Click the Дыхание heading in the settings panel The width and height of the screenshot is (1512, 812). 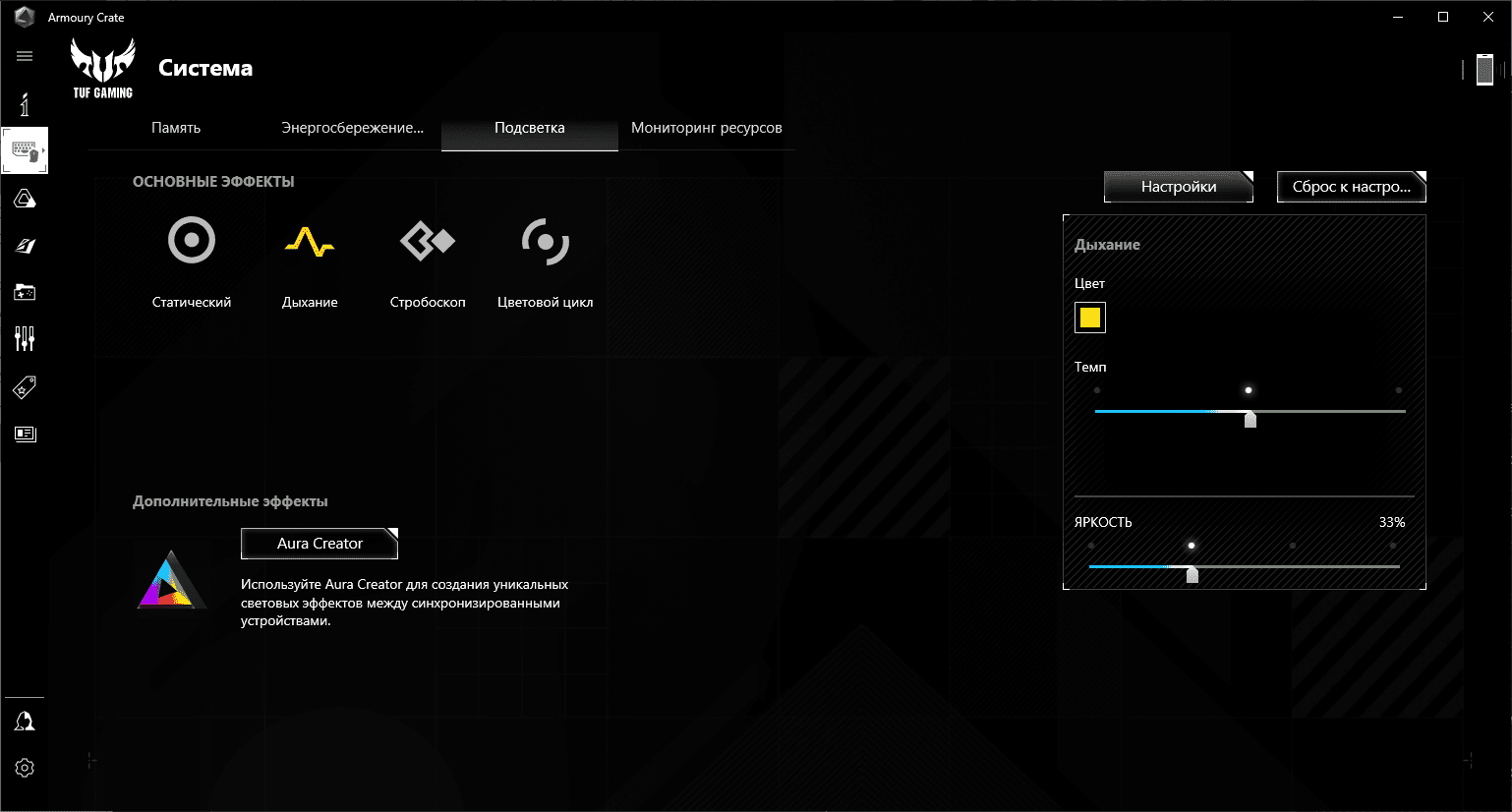[1107, 245]
